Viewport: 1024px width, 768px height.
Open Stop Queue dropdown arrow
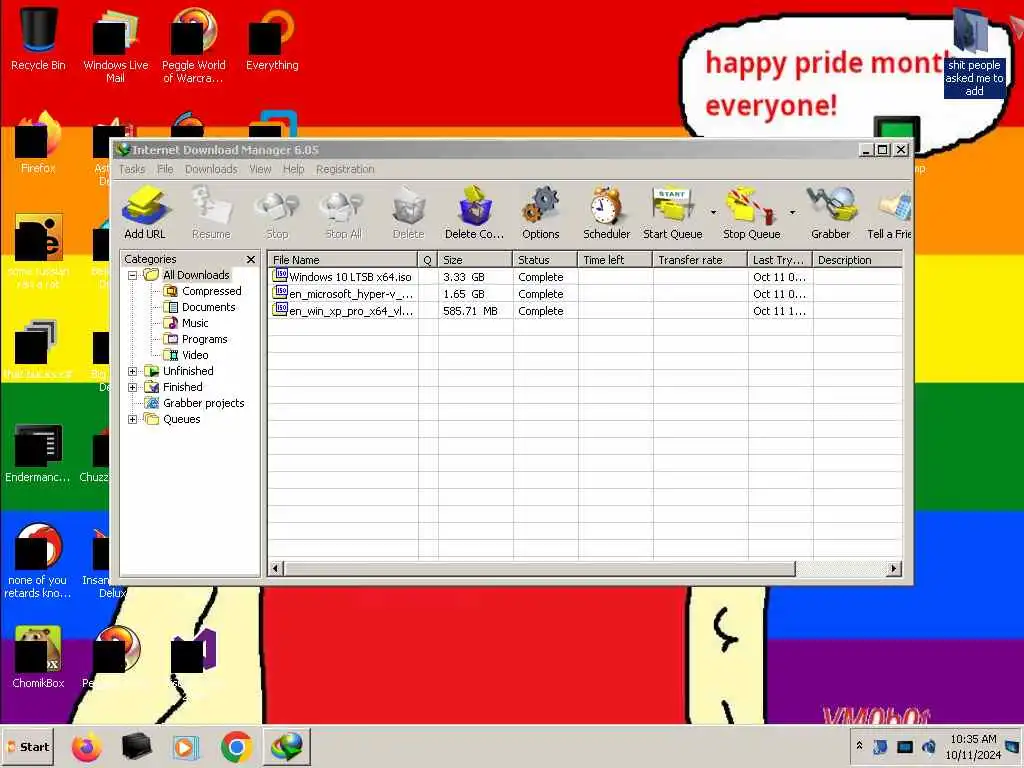792,212
